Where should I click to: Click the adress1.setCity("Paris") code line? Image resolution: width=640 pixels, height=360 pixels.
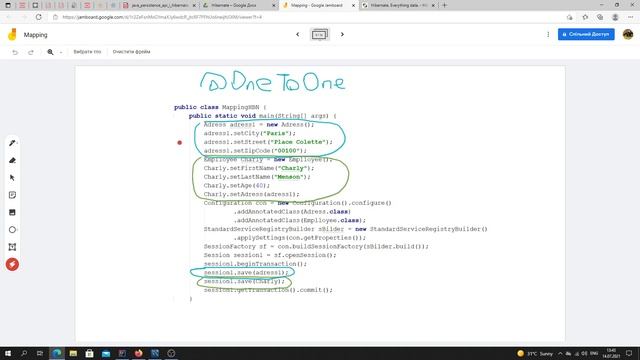click(x=249, y=133)
